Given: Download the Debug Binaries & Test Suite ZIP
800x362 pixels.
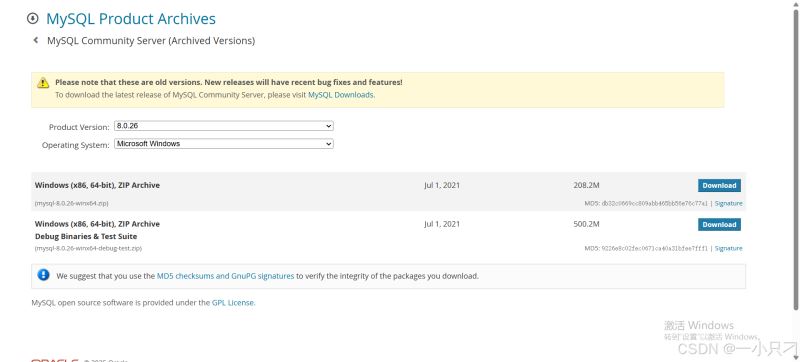Looking at the screenshot, I should point(719,224).
